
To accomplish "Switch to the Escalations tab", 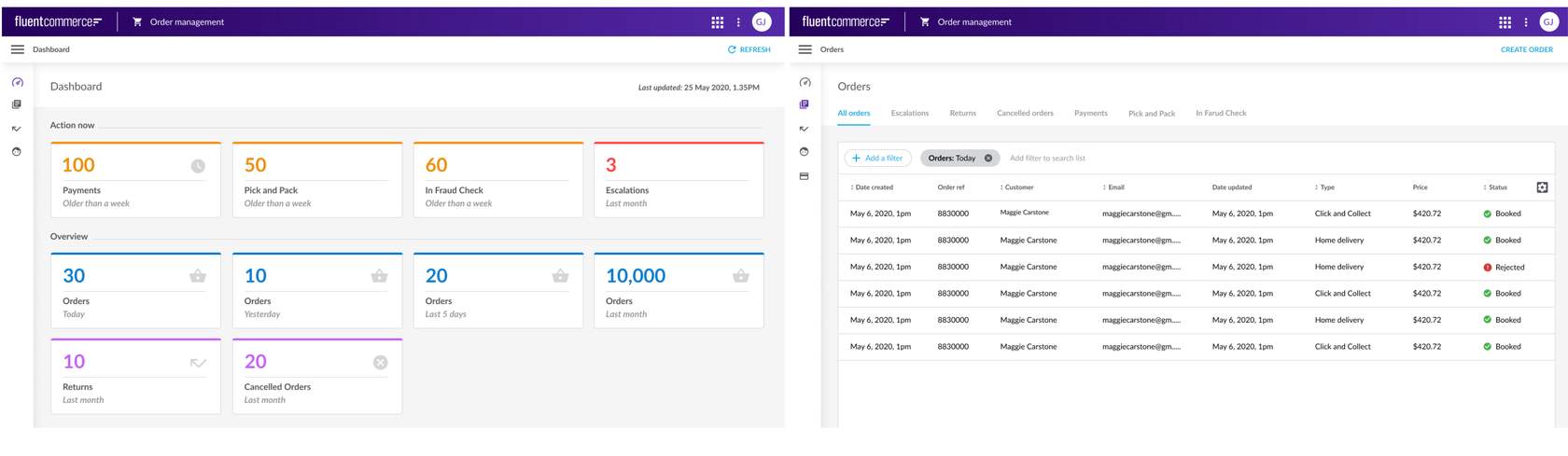I will point(909,114).
